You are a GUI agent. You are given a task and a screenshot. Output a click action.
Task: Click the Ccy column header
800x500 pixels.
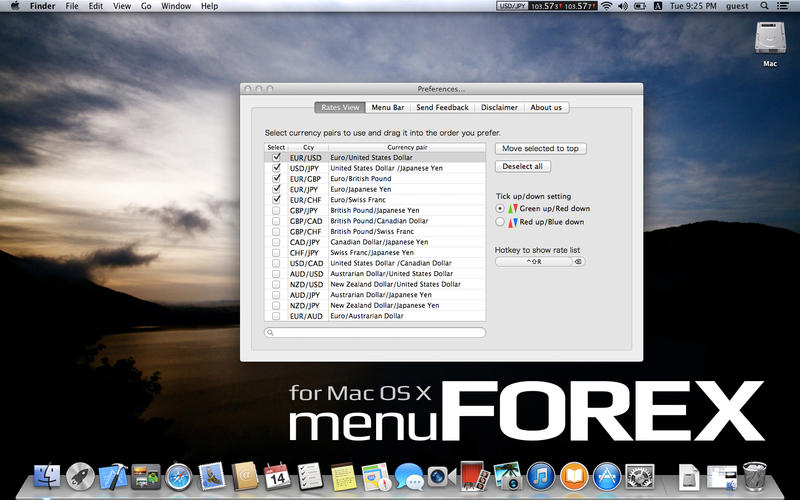pos(308,147)
